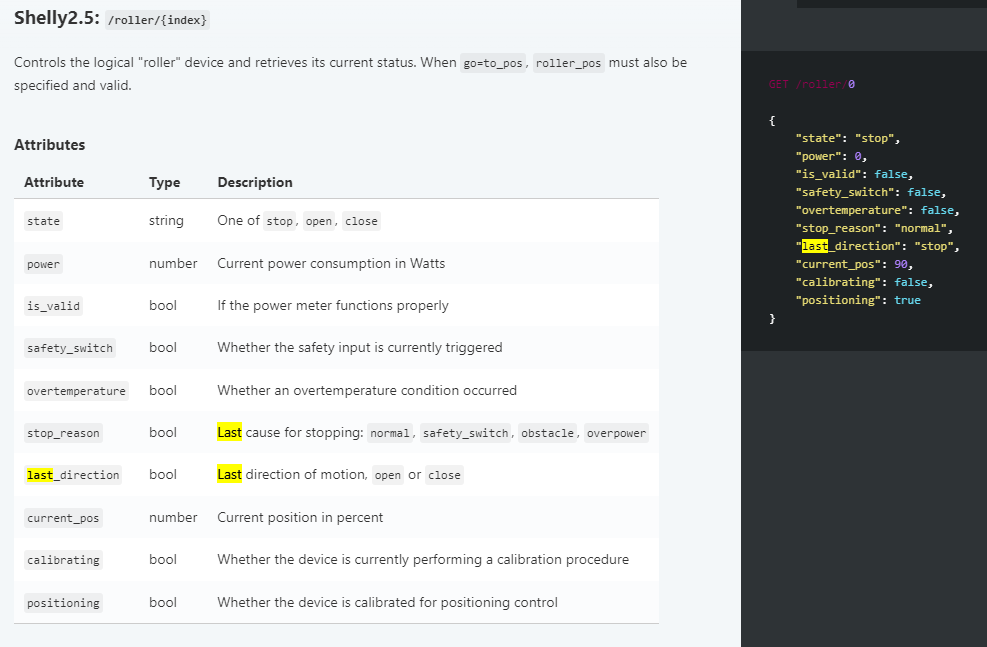Click the "calibrating": false JSON line
The width and height of the screenshot is (987, 647).
(864, 283)
